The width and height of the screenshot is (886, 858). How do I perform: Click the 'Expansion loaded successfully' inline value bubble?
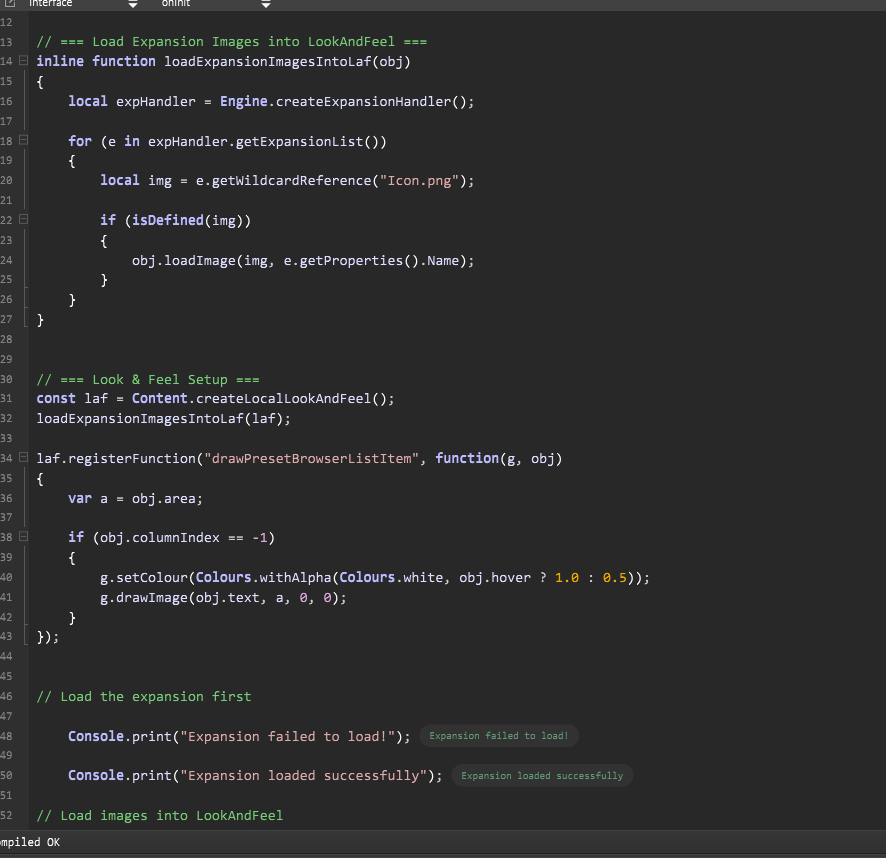[541, 776]
